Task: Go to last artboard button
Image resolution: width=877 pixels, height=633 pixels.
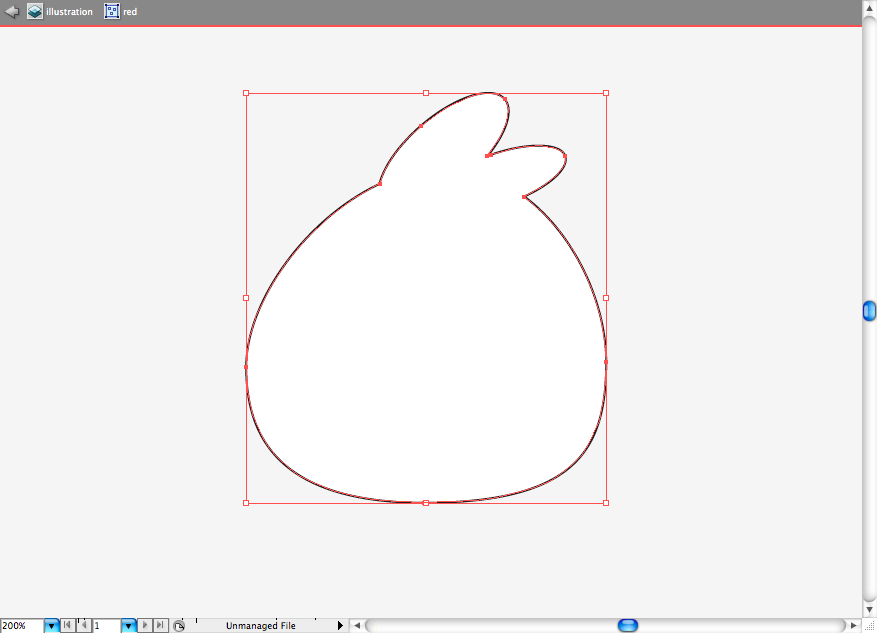Action: point(161,625)
